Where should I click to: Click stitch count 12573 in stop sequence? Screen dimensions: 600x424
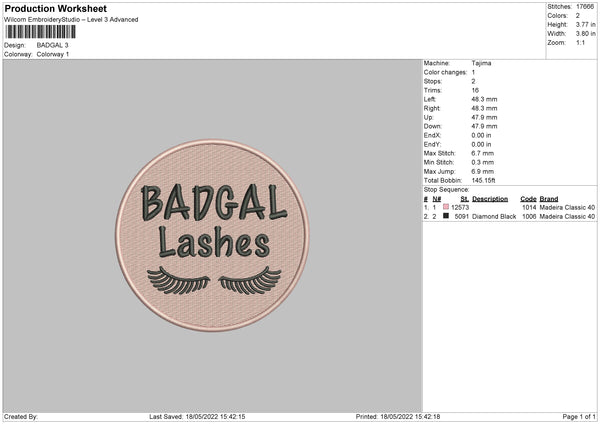tap(460, 207)
